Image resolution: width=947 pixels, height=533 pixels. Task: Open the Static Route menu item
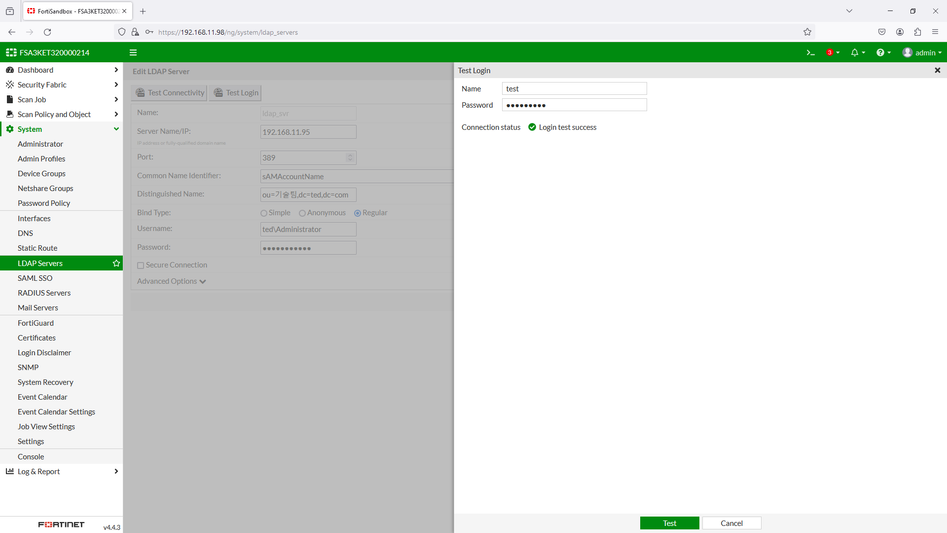pos(37,248)
